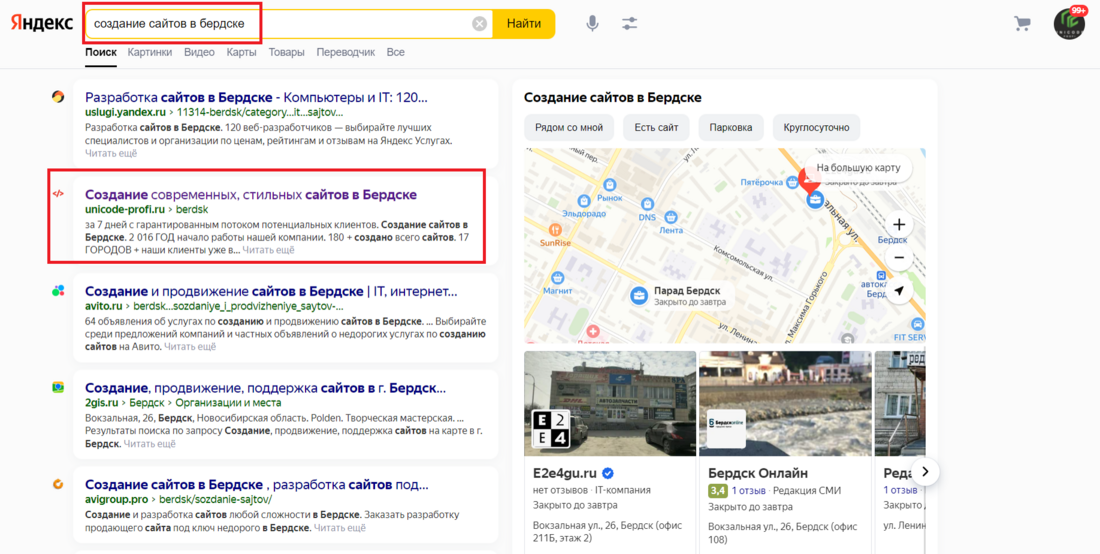This screenshot has width=1100, height=554.
Task: Click the unicode-profi.ru result favicon
Action: (x=58, y=194)
